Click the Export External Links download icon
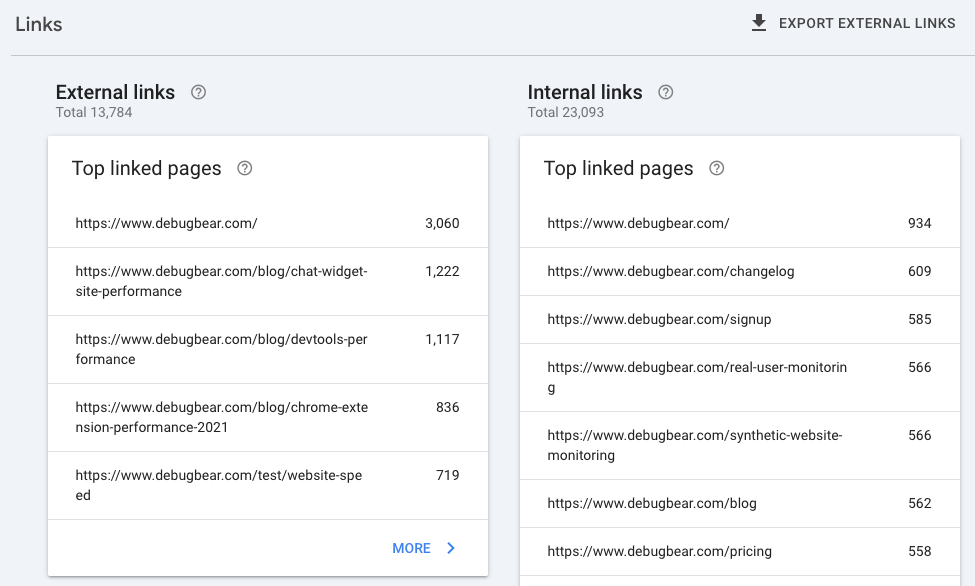 tap(759, 23)
